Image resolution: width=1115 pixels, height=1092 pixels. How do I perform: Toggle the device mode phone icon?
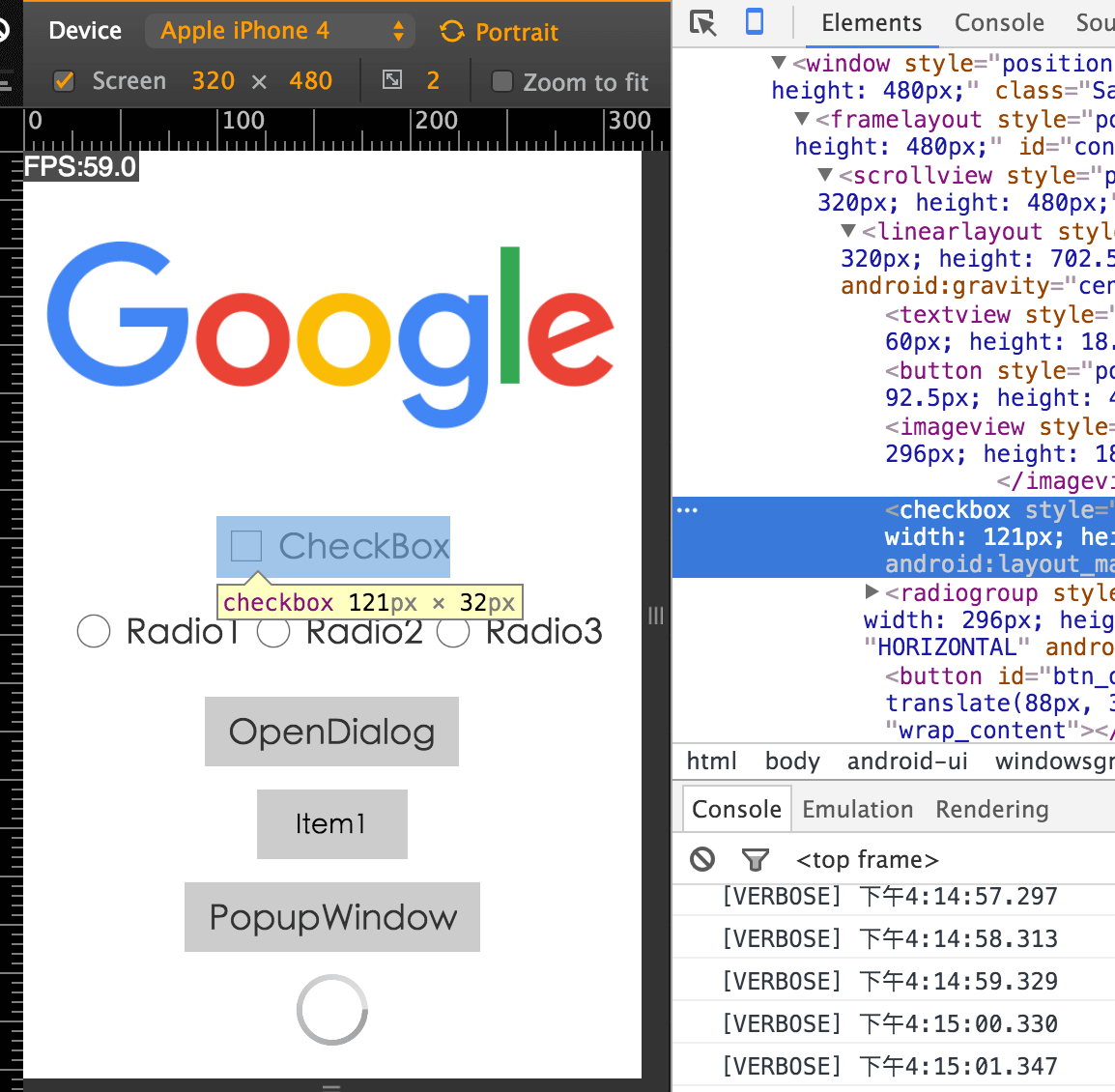754,22
